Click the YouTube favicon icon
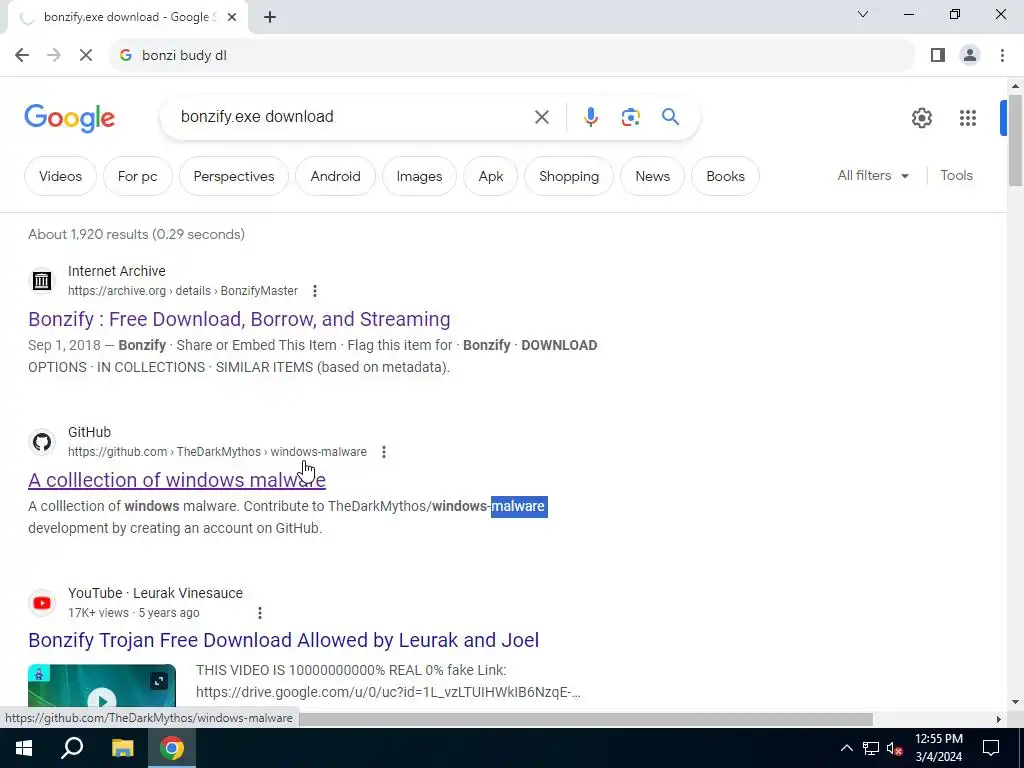Viewport: 1024px width, 768px height. pyautogui.click(x=42, y=603)
